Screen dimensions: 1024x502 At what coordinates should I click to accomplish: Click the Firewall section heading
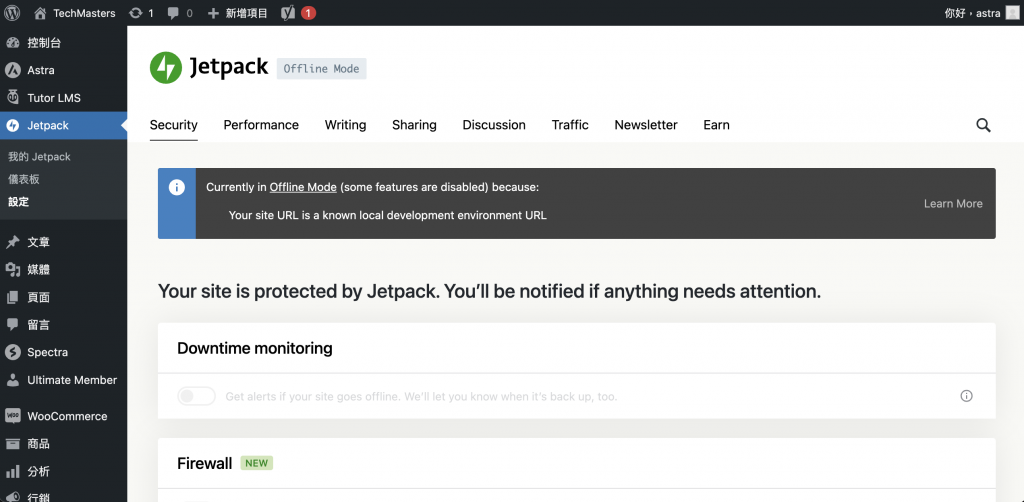(x=204, y=463)
